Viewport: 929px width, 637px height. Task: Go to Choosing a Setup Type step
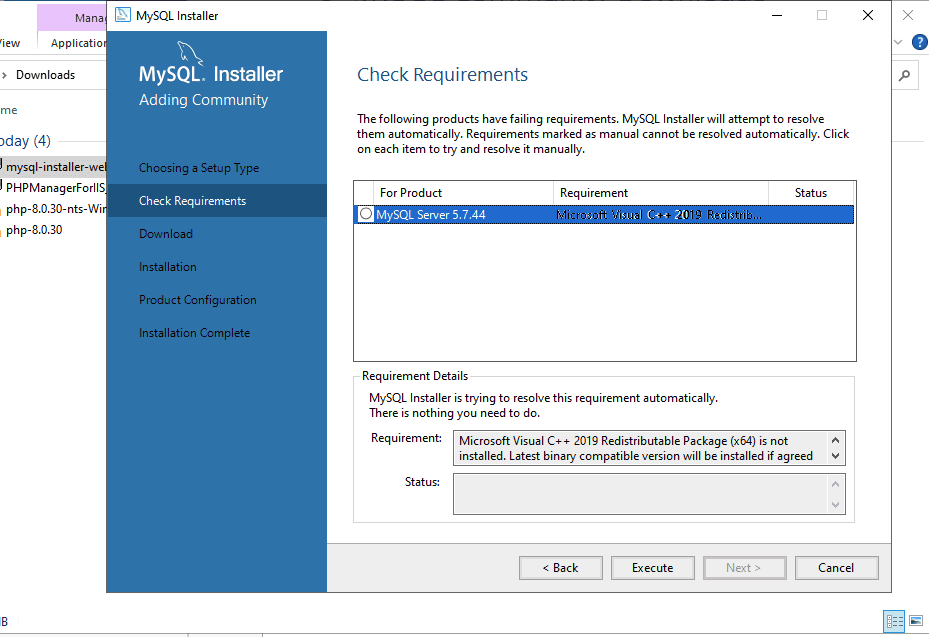click(199, 168)
